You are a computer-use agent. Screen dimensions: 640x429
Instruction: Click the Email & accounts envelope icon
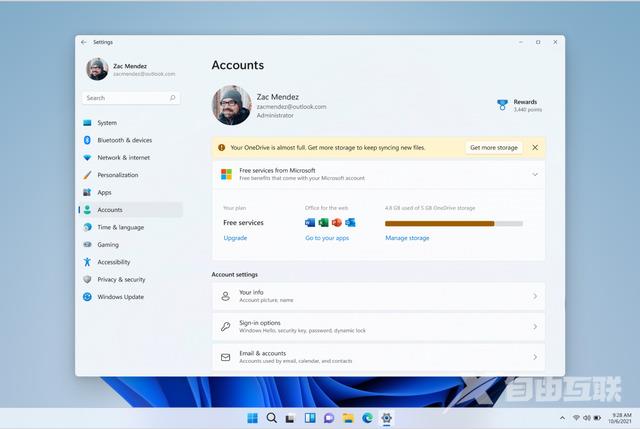click(x=225, y=357)
